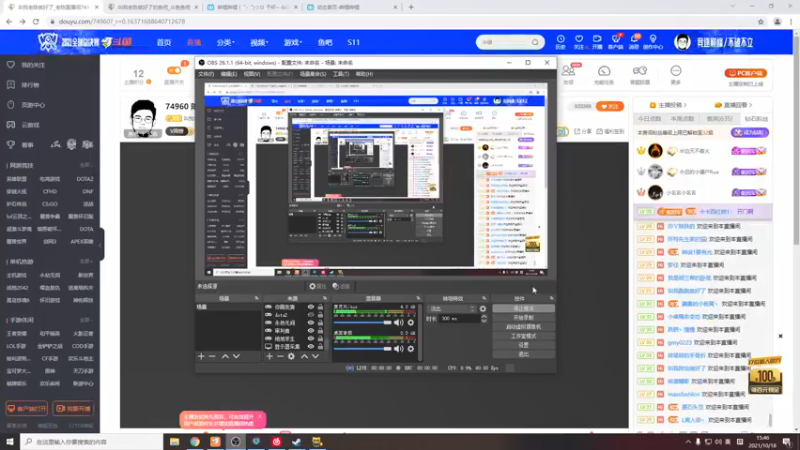
Task: Open Chrome from the Windows taskbar
Action: pos(195,441)
